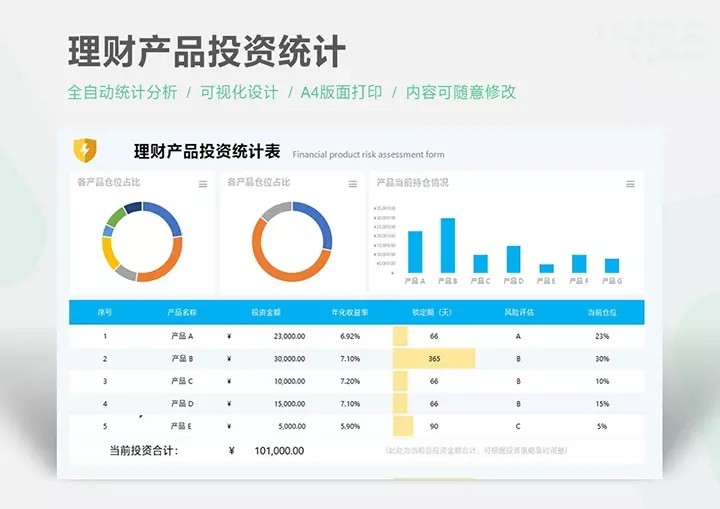The width and height of the screenshot is (720, 509).
Task: Select the 5.90% yield cell
Action: pyautogui.click(x=350, y=426)
